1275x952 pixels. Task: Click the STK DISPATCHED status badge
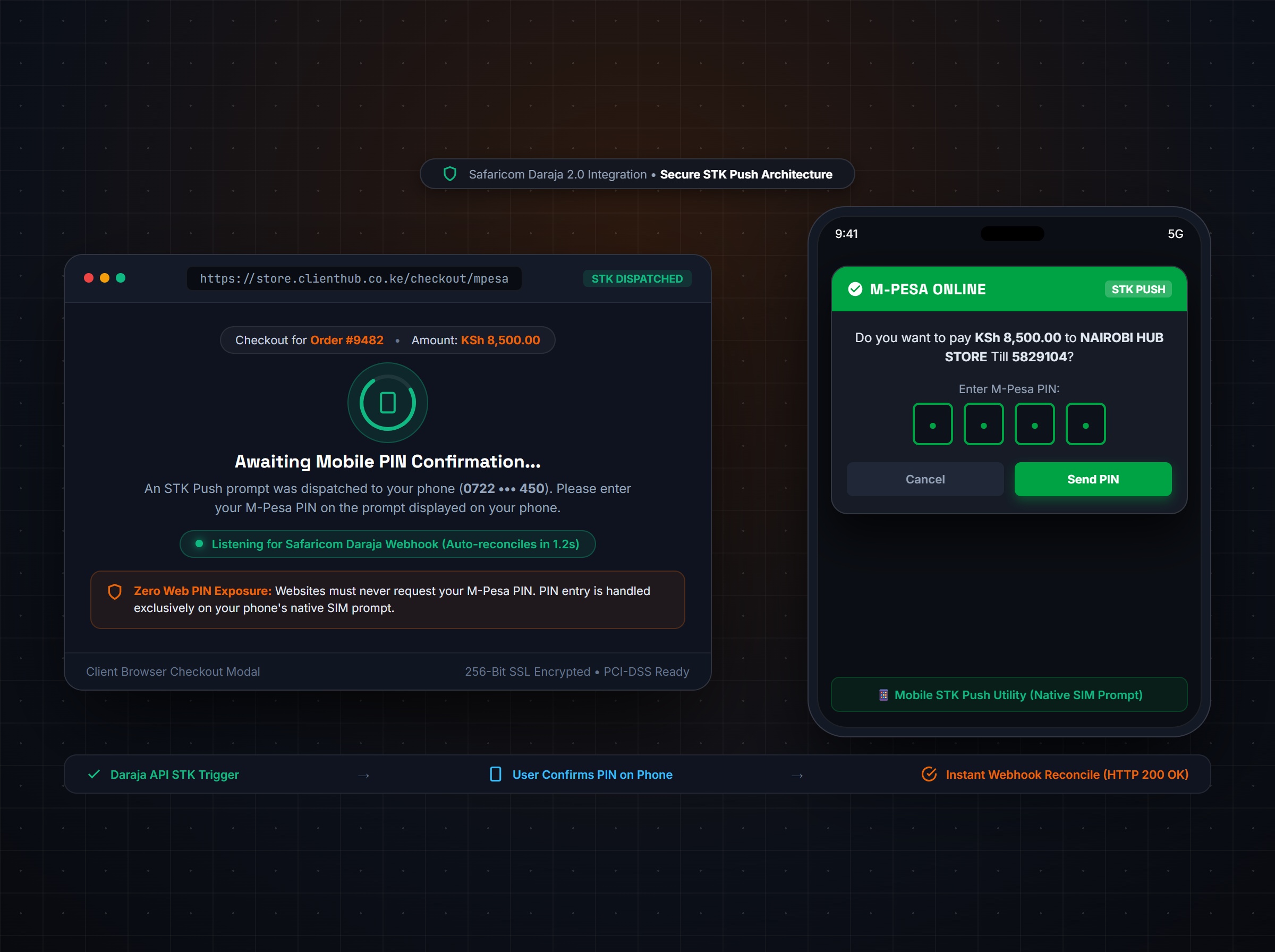637,279
